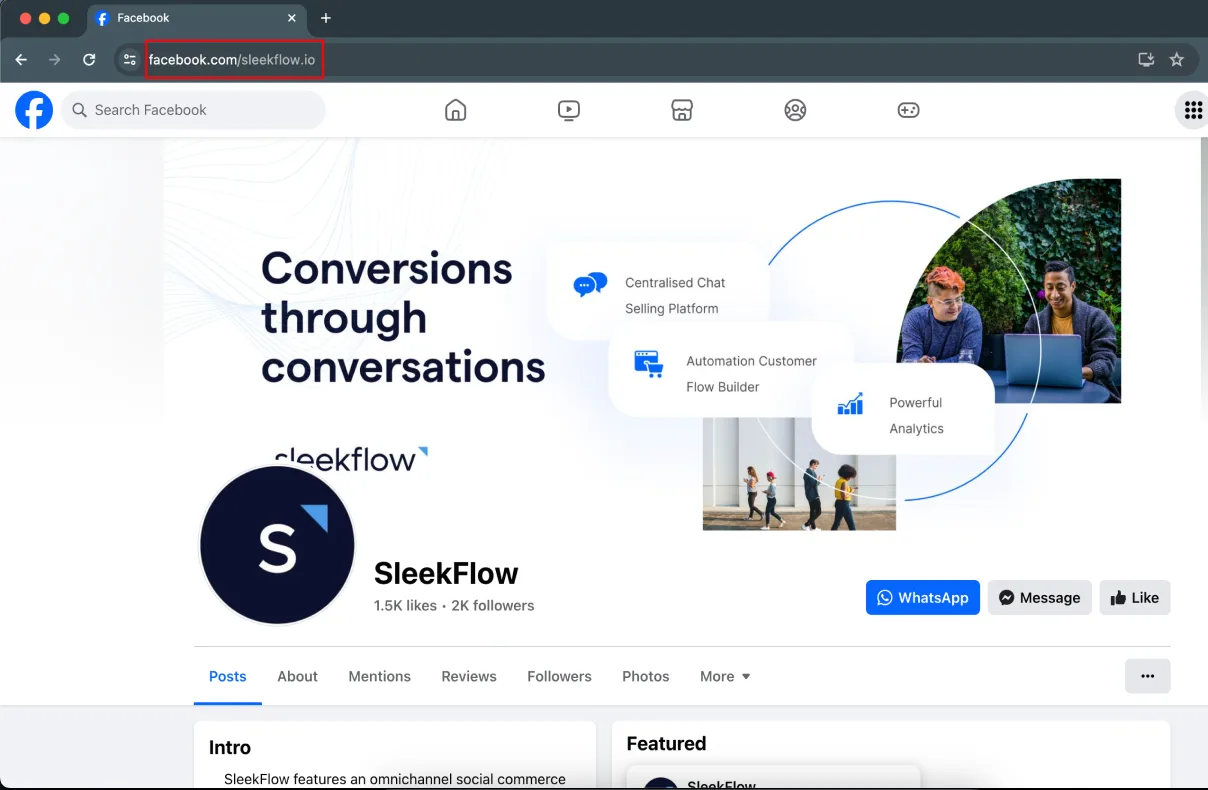Click the WhatsApp button
The width and height of the screenshot is (1208, 790).
(923, 597)
